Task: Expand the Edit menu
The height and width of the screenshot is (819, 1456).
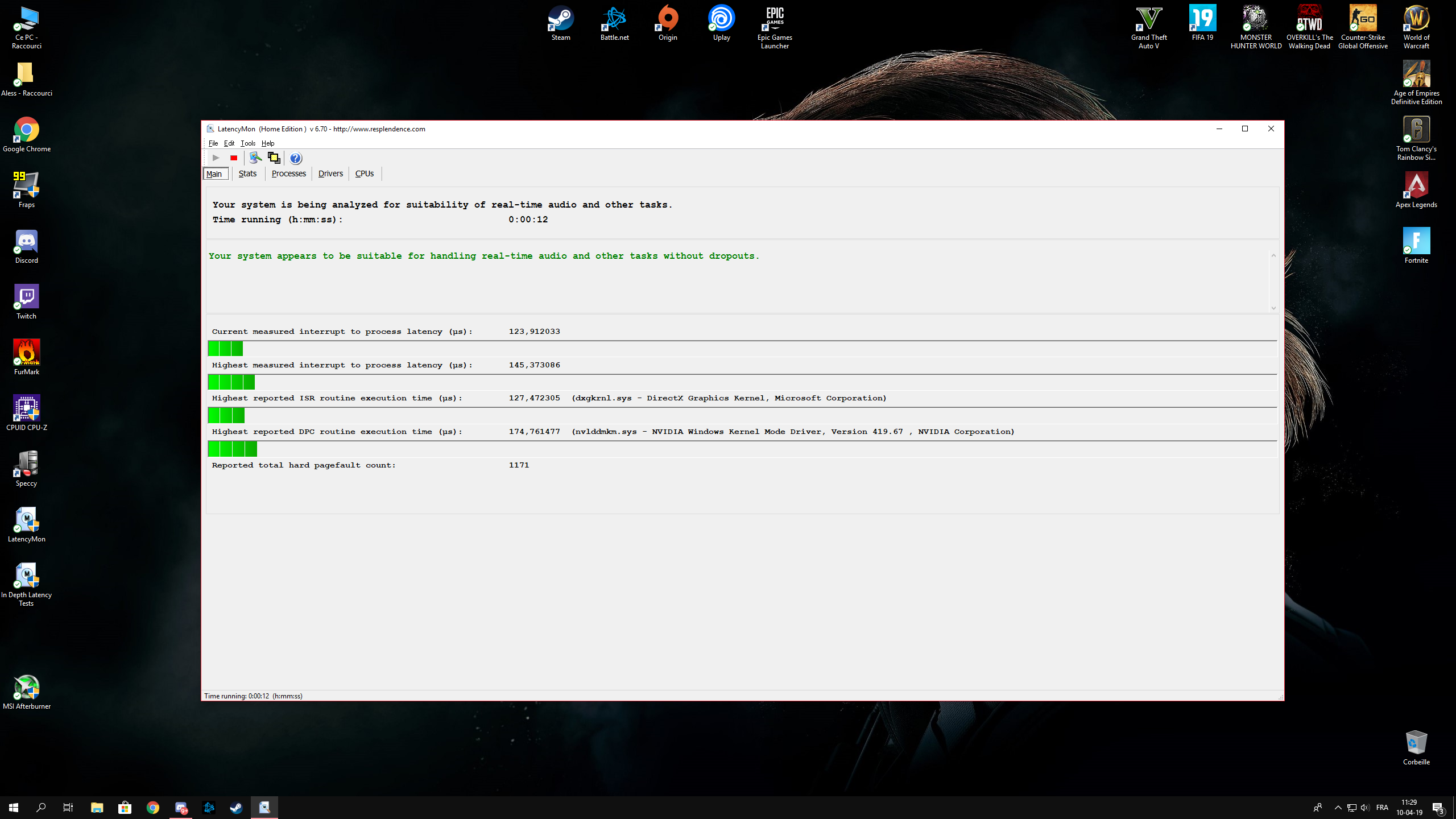Action: [x=229, y=143]
